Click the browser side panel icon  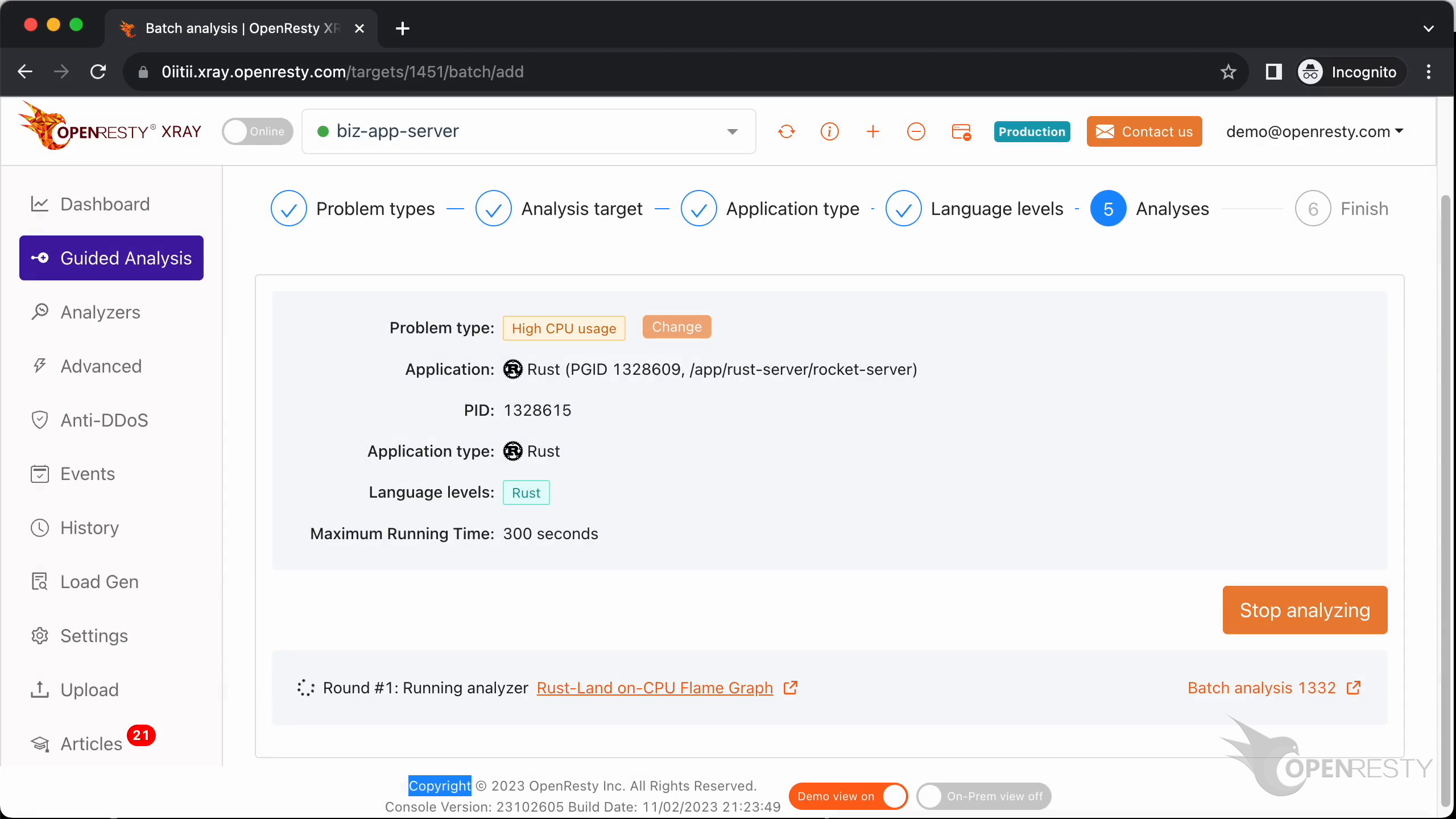coord(1273,72)
